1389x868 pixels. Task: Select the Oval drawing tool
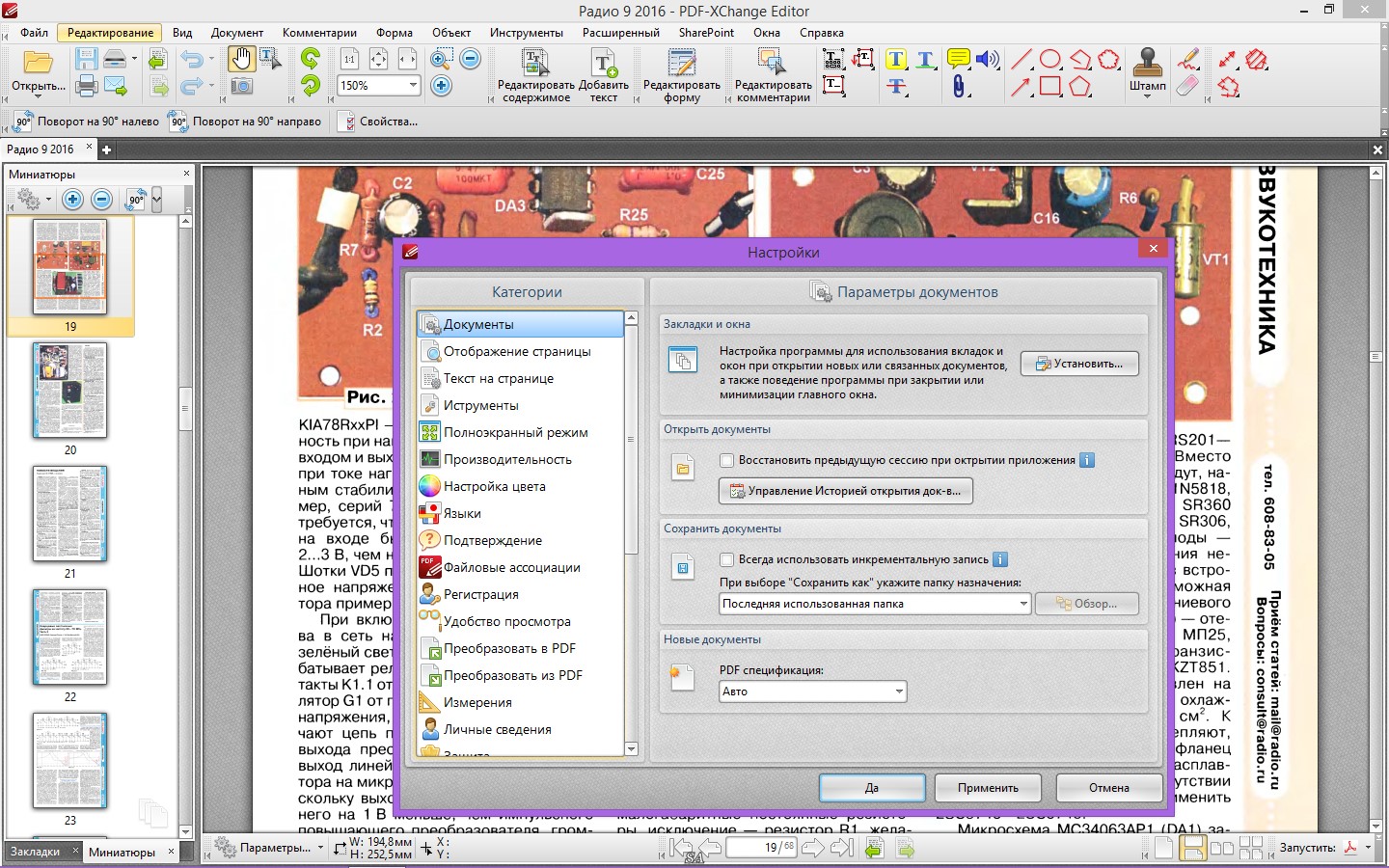click(1050, 59)
